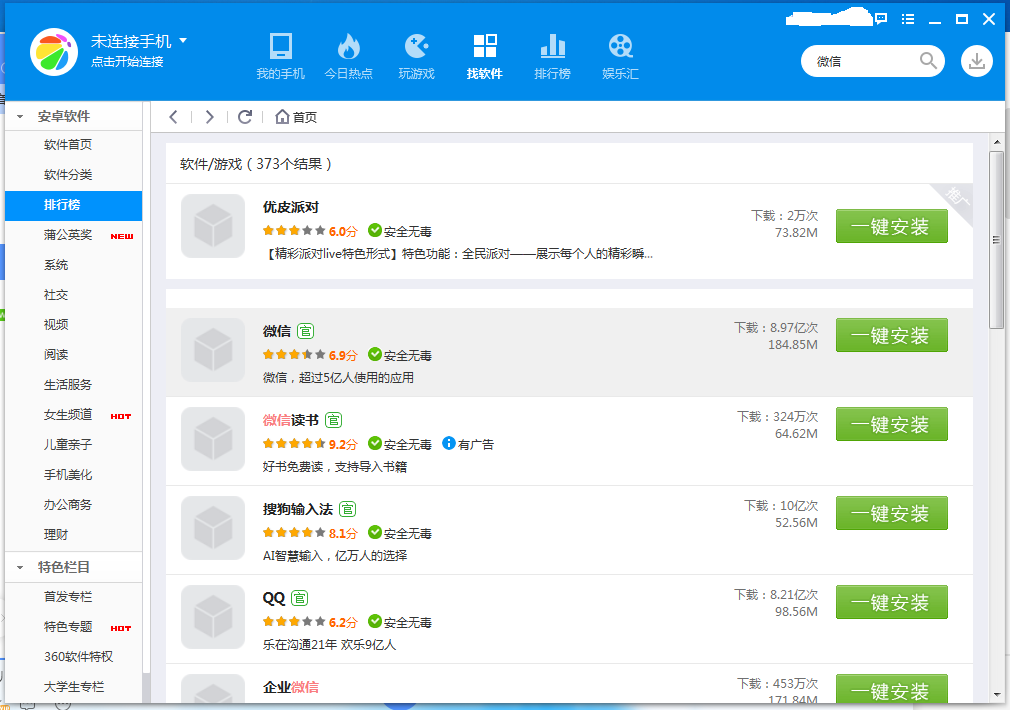
Task: Click 安全无毒 check icon on 微信 row
Action: [375, 354]
